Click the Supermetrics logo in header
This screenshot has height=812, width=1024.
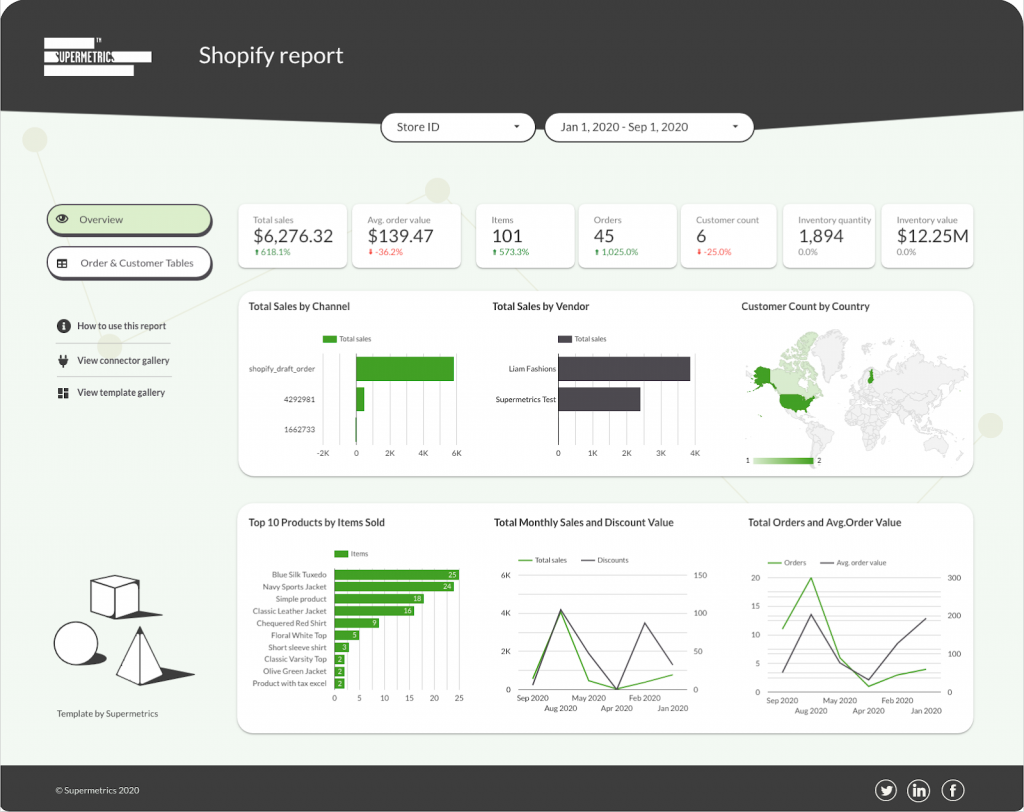coord(97,56)
